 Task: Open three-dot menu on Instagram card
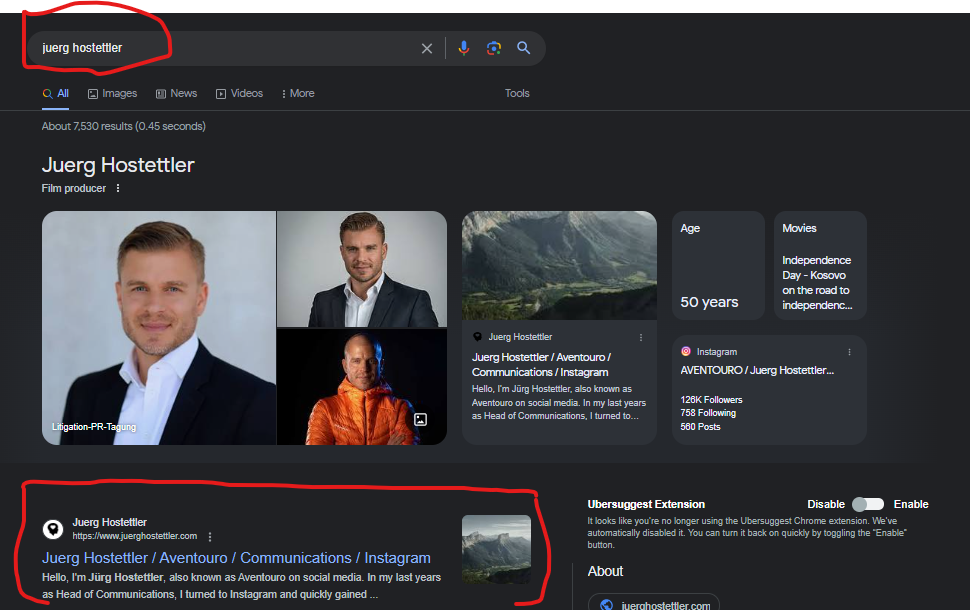tap(850, 352)
